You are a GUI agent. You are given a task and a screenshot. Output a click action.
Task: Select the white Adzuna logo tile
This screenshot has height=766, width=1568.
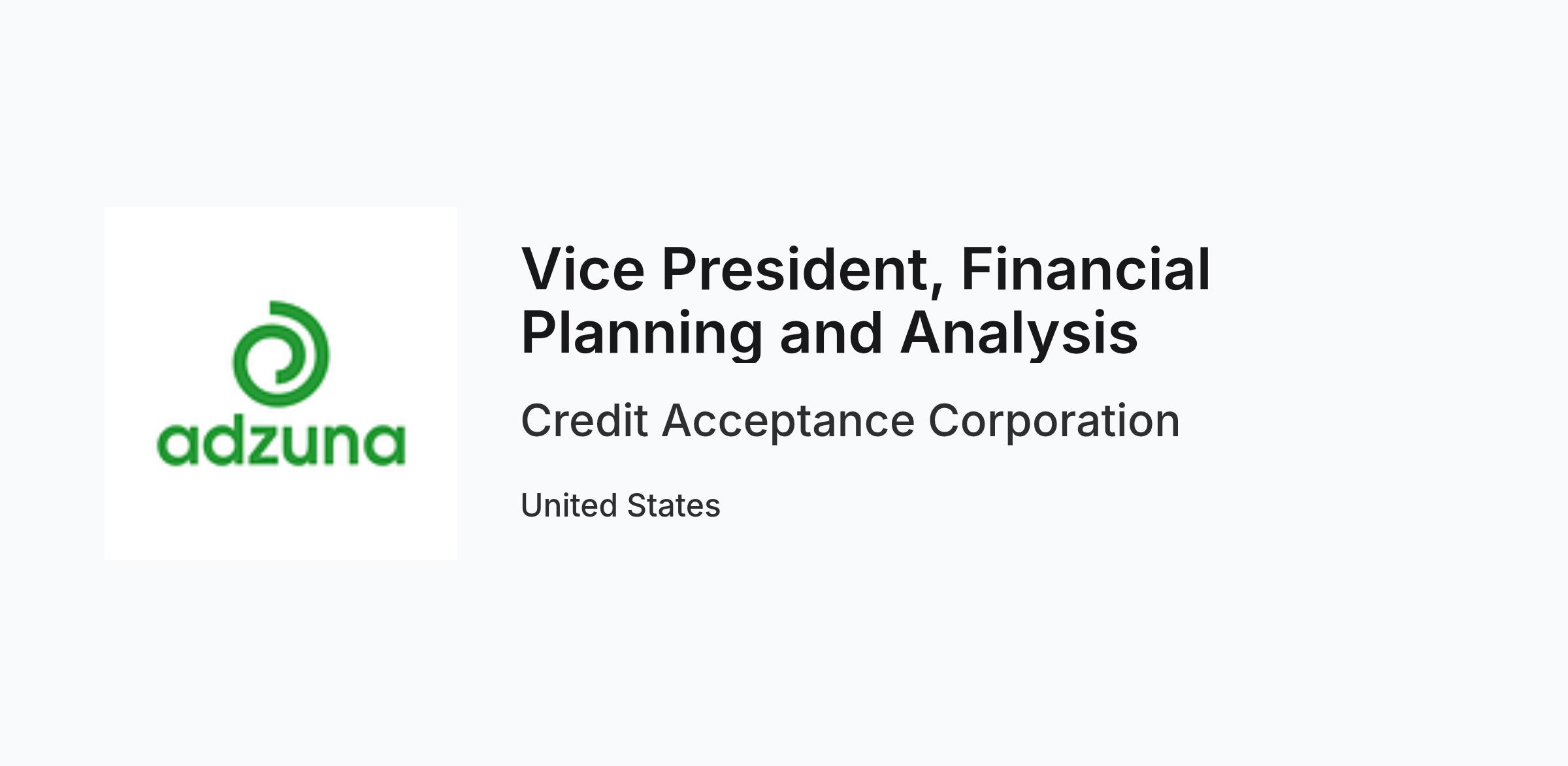[281, 383]
